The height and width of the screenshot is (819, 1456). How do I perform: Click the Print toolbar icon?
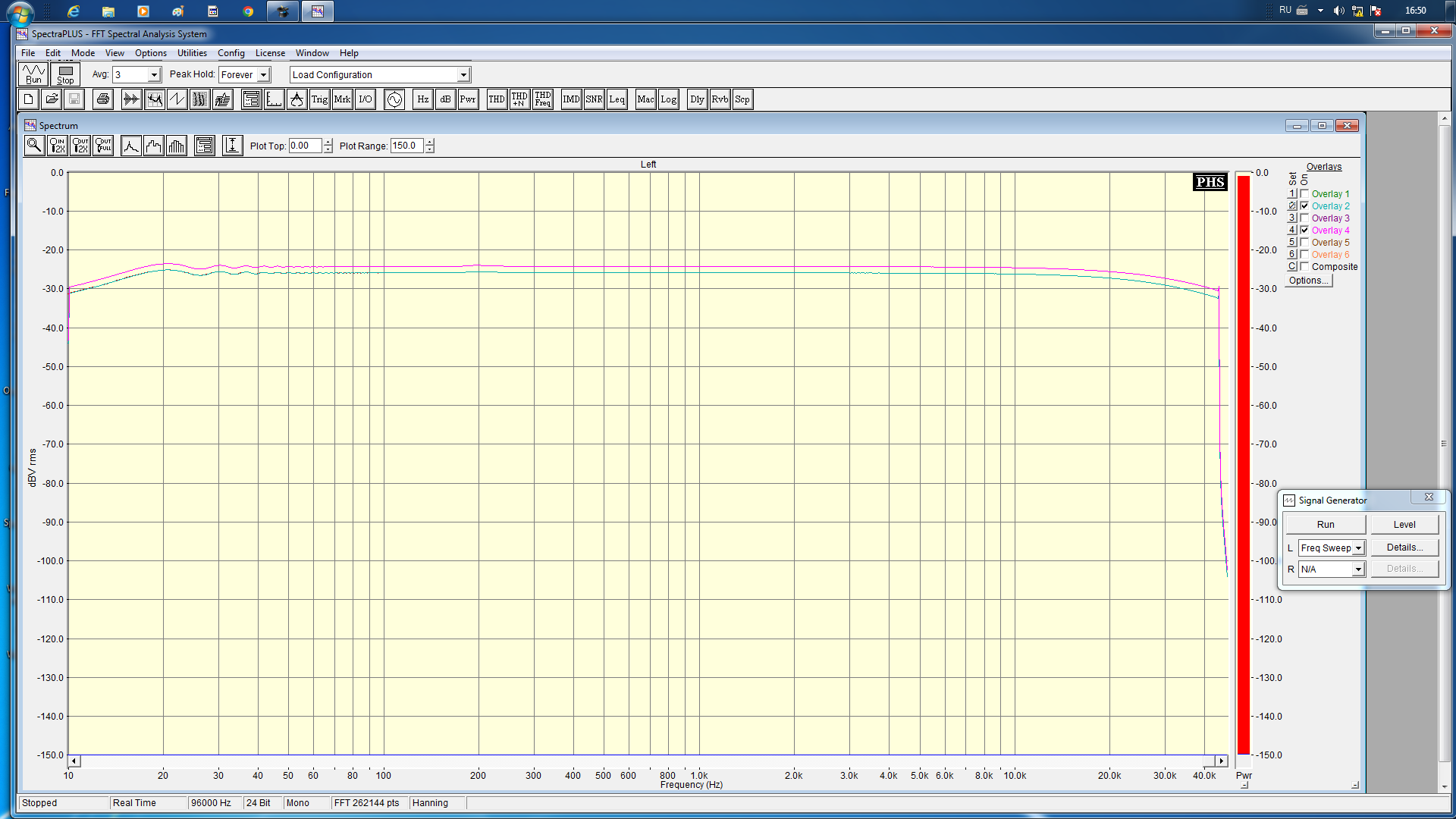pos(103,99)
